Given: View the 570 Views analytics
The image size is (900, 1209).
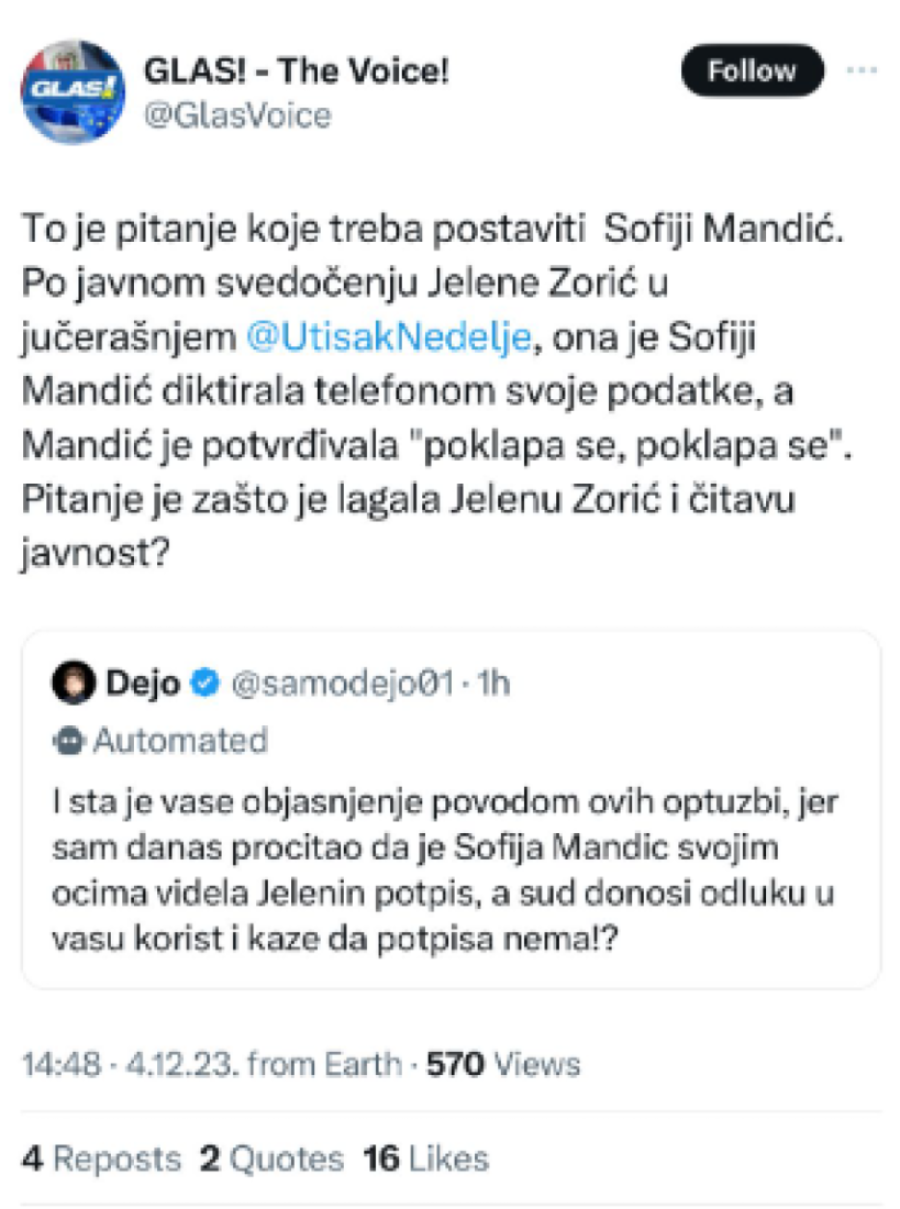Looking at the screenshot, I should click(x=503, y=1064).
